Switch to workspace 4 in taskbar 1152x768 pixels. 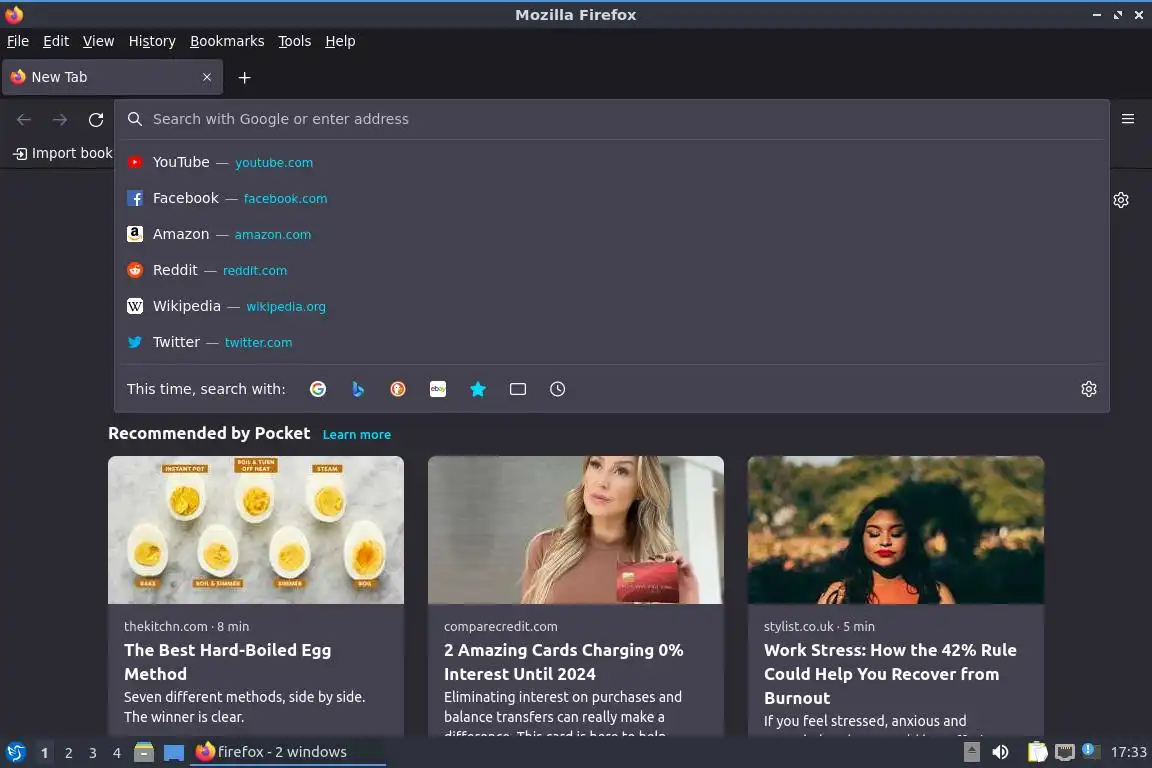[x=117, y=753]
